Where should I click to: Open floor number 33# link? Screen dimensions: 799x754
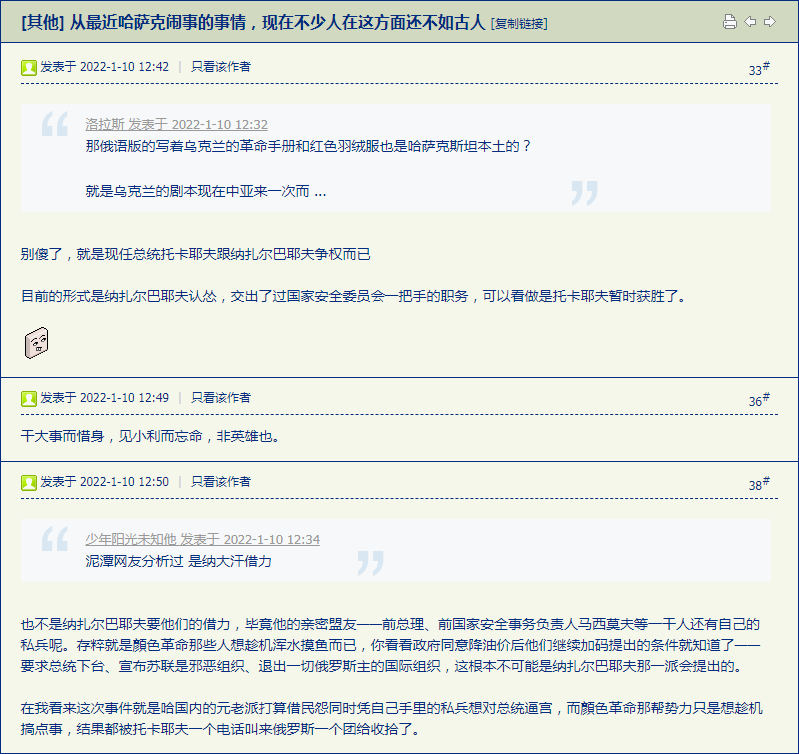point(759,69)
